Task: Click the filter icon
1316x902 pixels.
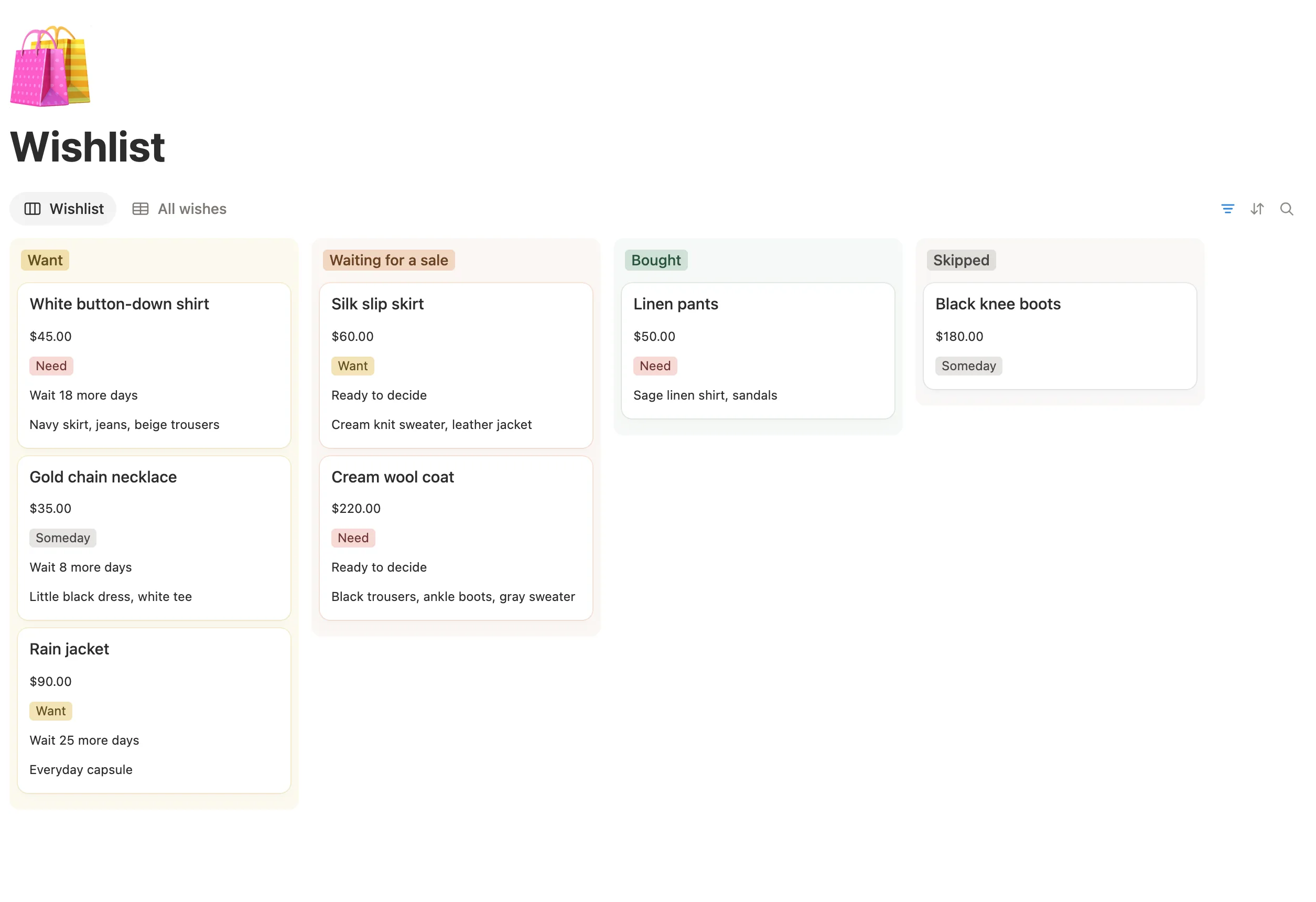Action: tap(1227, 209)
